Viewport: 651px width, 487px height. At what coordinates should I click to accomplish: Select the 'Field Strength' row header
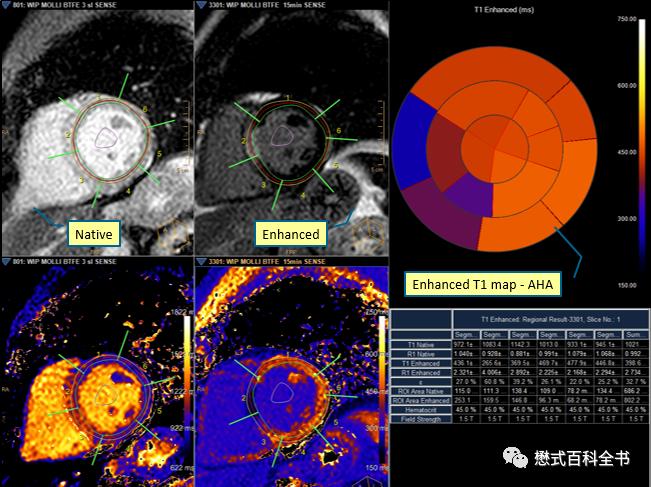(x=421, y=419)
